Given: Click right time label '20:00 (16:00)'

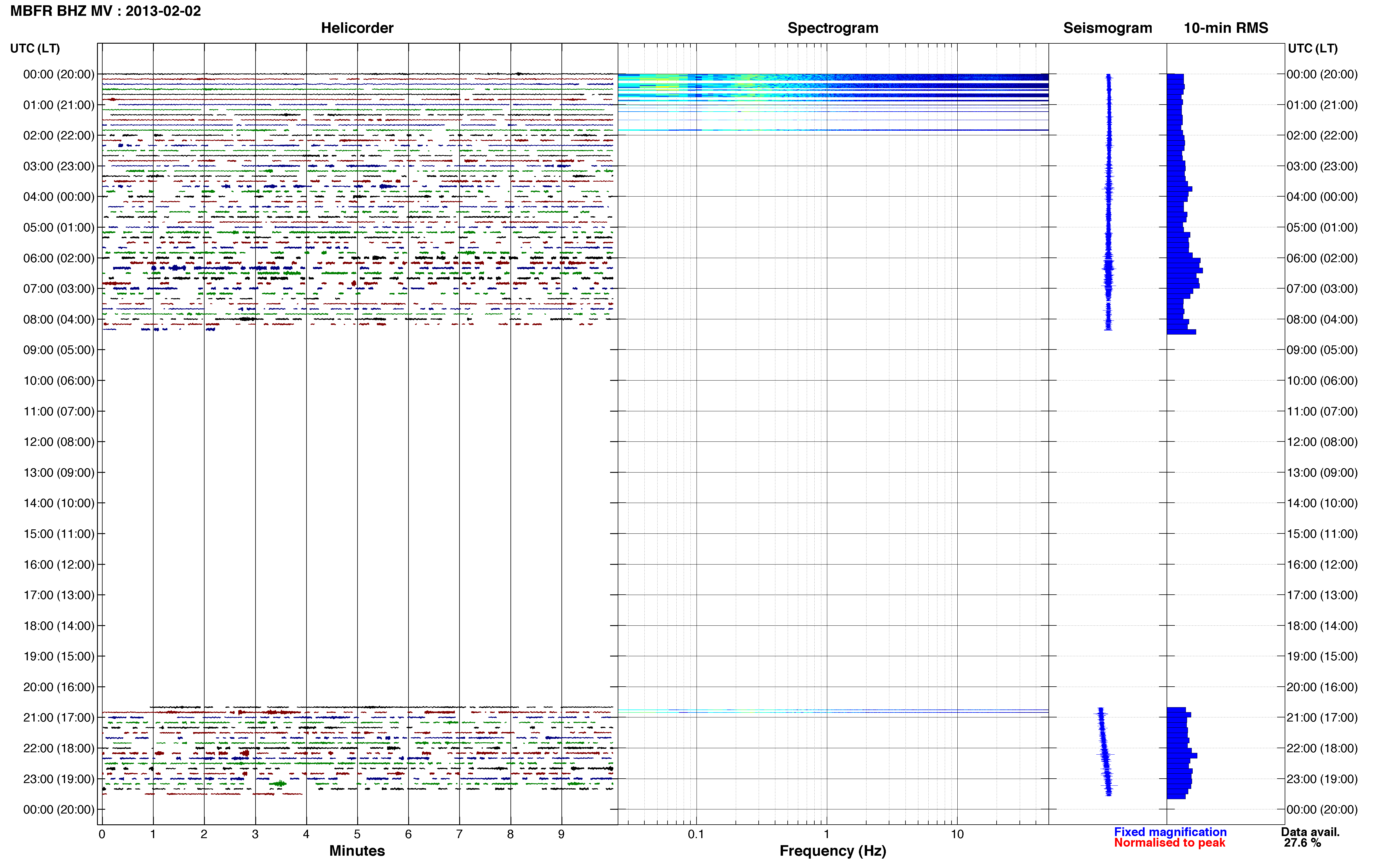Looking at the screenshot, I should pos(1322,687).
